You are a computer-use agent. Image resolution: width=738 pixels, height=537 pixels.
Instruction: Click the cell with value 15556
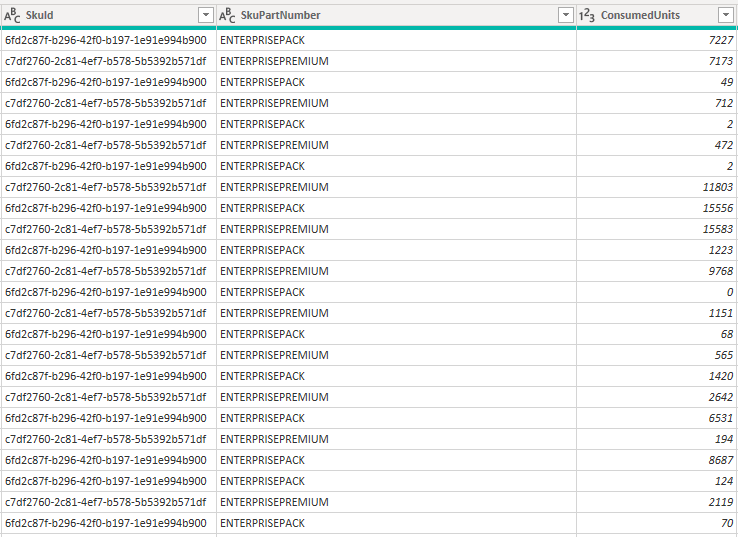657,208
